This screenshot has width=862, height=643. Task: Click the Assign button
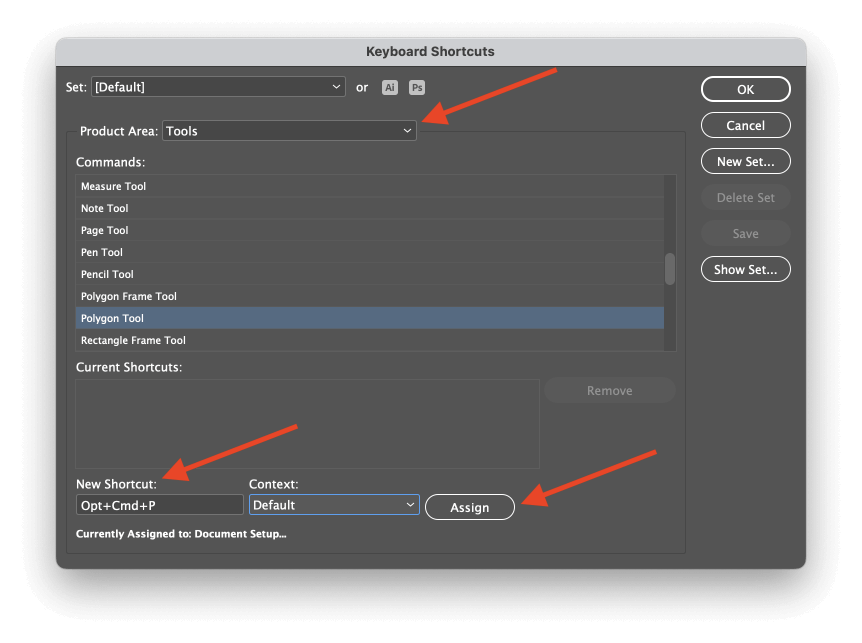tap(470, 507)
